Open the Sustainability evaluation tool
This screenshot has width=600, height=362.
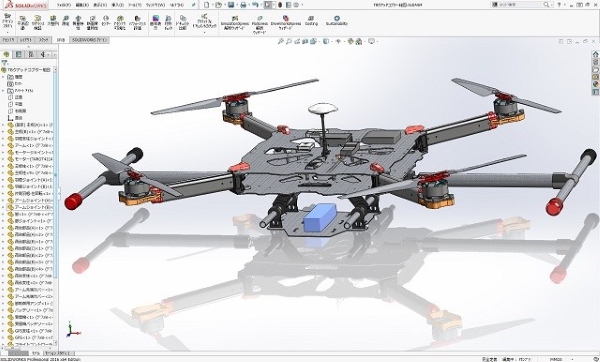click(337, 21)
